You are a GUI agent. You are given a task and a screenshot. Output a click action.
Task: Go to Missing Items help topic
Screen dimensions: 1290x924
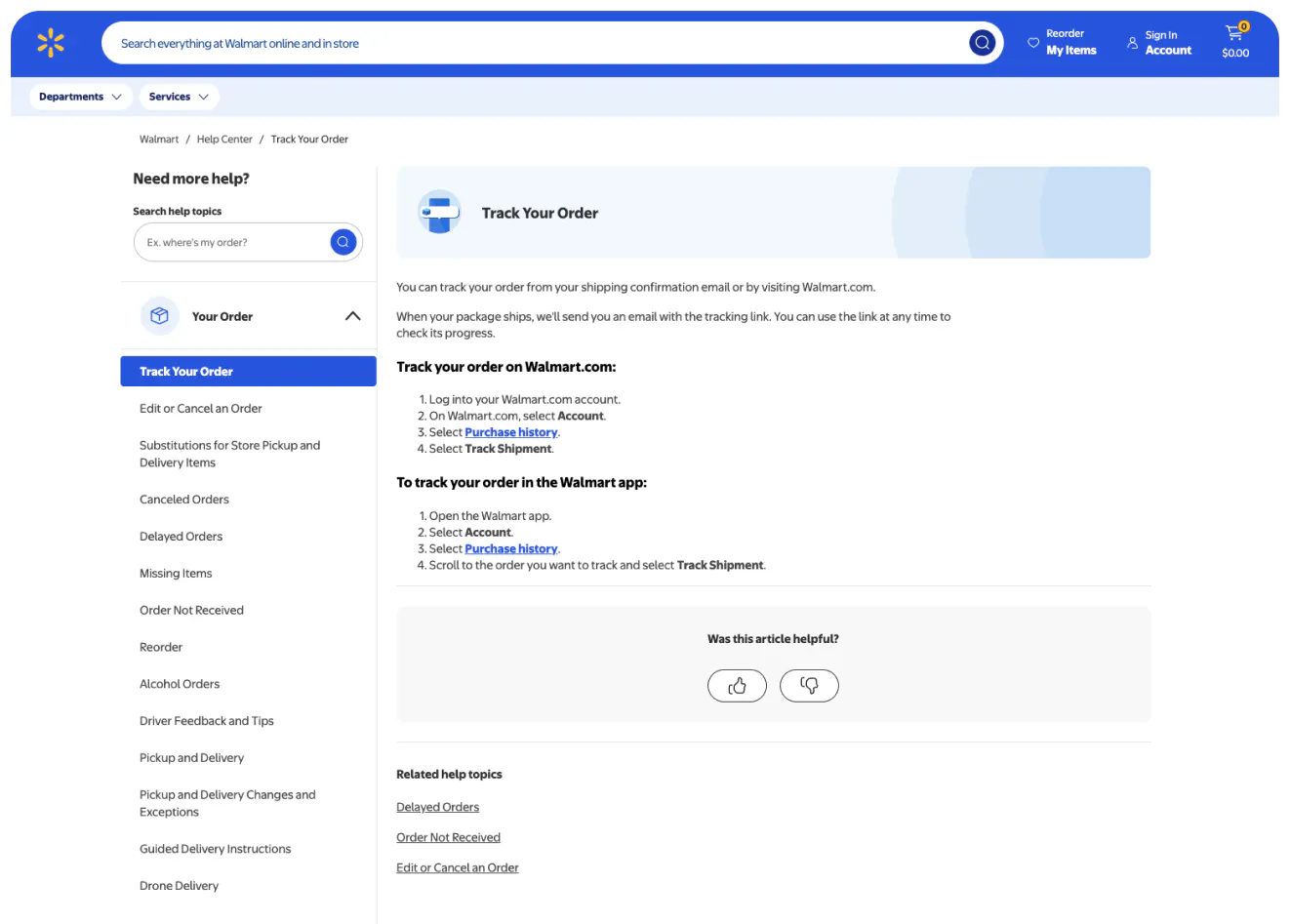(176, 574)
